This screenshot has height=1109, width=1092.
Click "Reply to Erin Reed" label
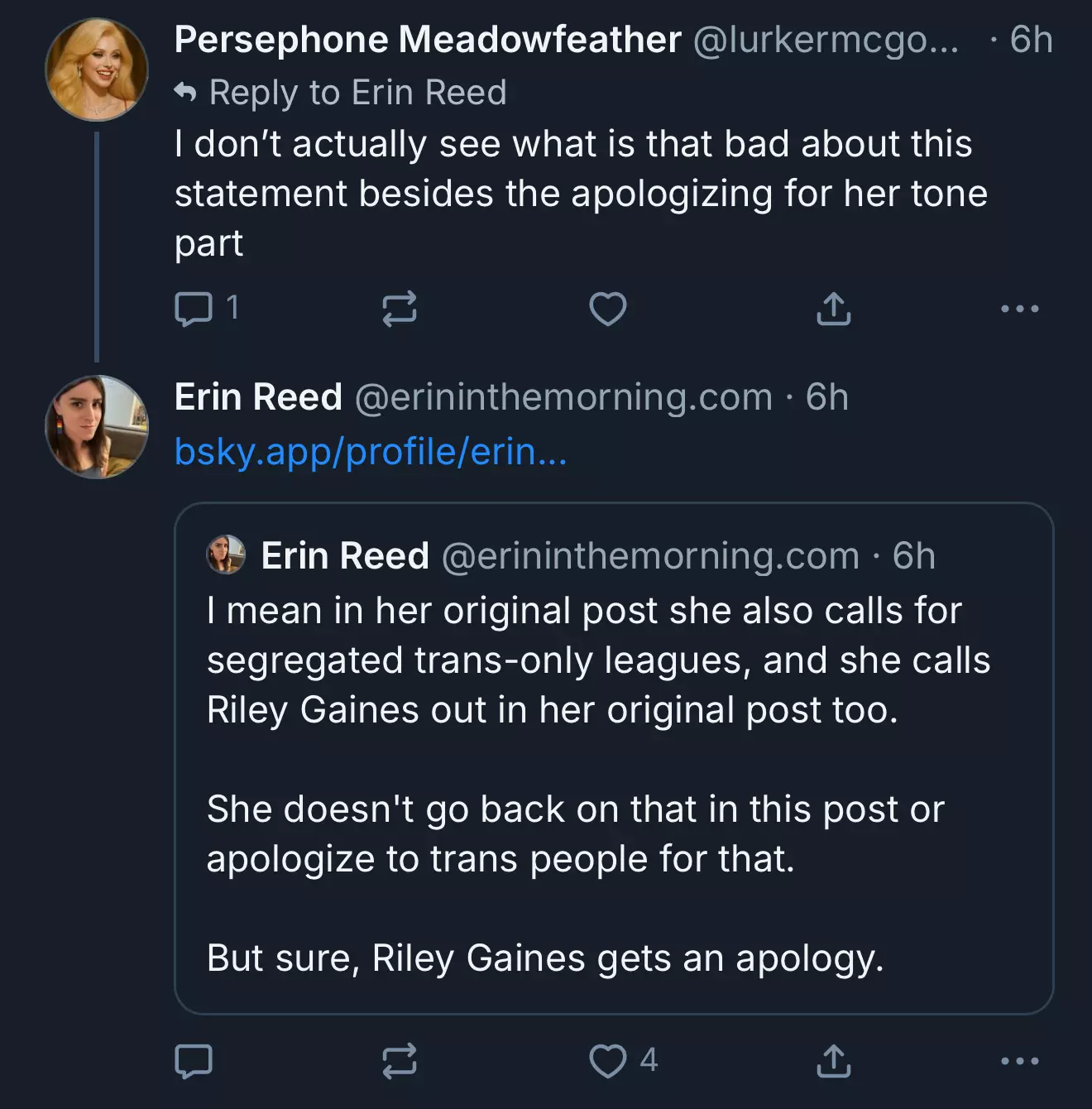pyautogui.click(x=357, y=93)
